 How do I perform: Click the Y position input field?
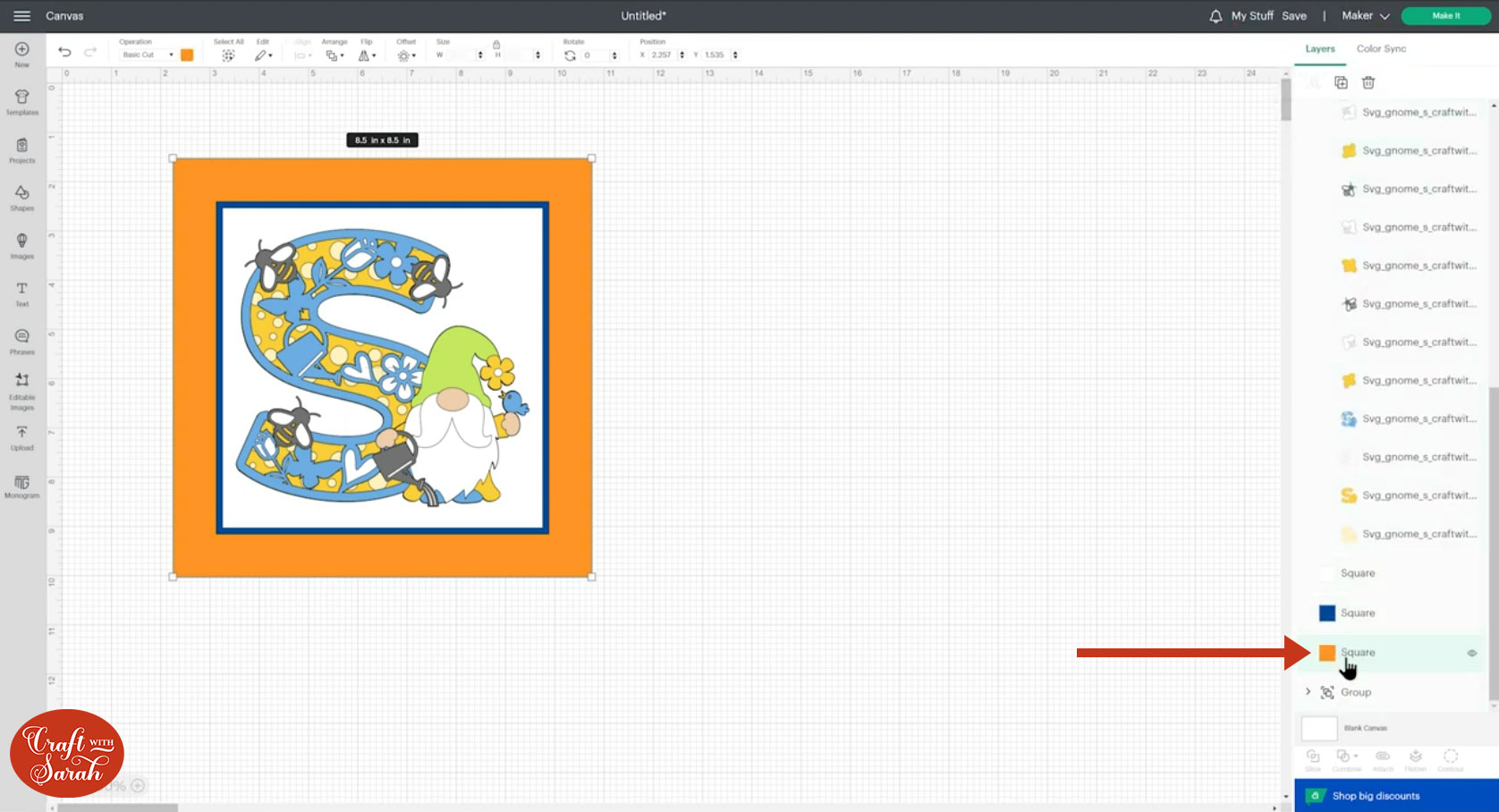716,55
